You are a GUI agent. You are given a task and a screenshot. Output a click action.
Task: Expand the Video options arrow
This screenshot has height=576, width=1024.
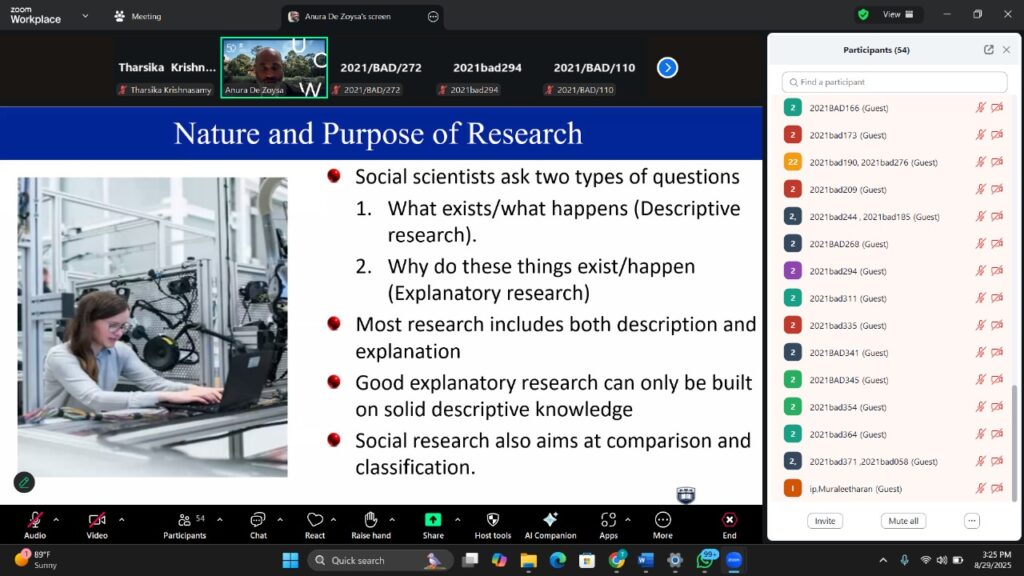pyautogui.click(x=121, y=519)
